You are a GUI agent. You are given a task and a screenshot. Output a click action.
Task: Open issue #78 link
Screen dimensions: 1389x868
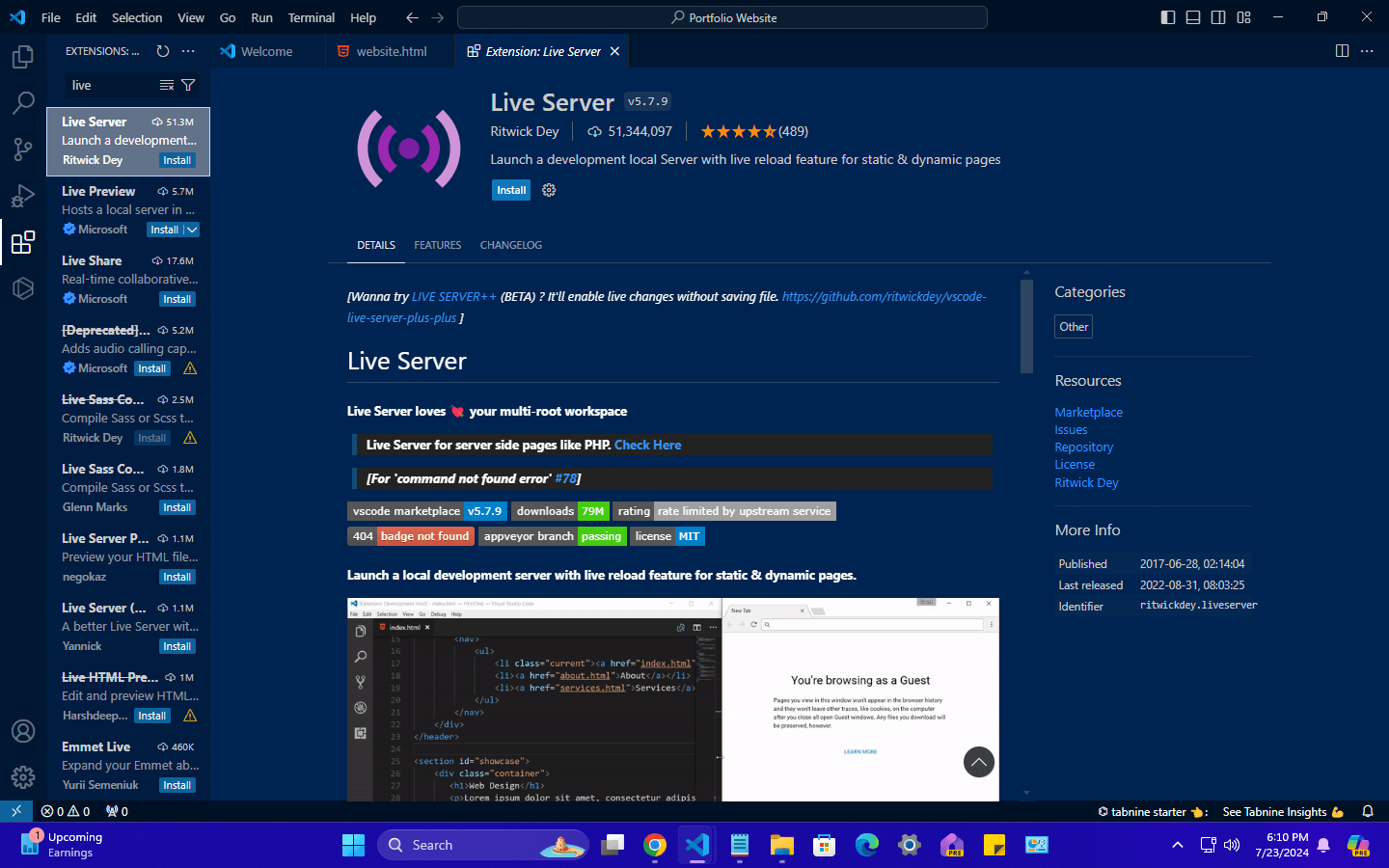[565, 478]
